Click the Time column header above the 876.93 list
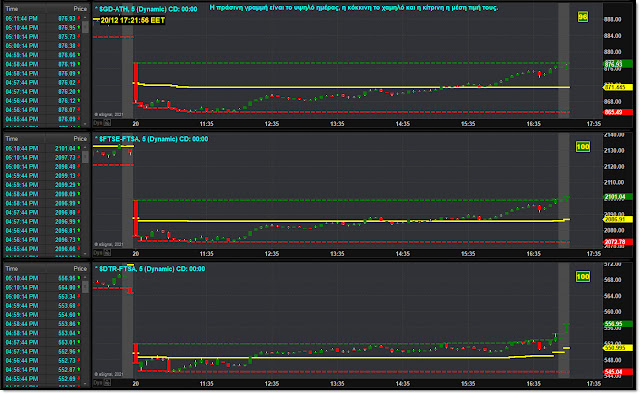Viewport: 640px width, 394px height. pos(12,9)
